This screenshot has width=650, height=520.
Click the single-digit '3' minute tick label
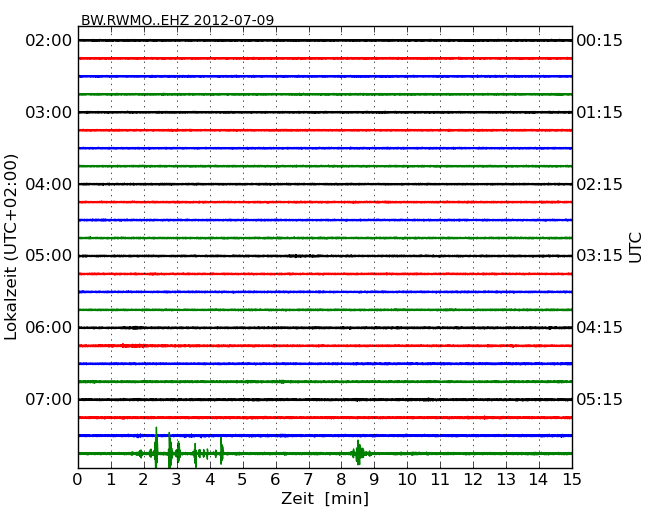[x=177, y=479]
